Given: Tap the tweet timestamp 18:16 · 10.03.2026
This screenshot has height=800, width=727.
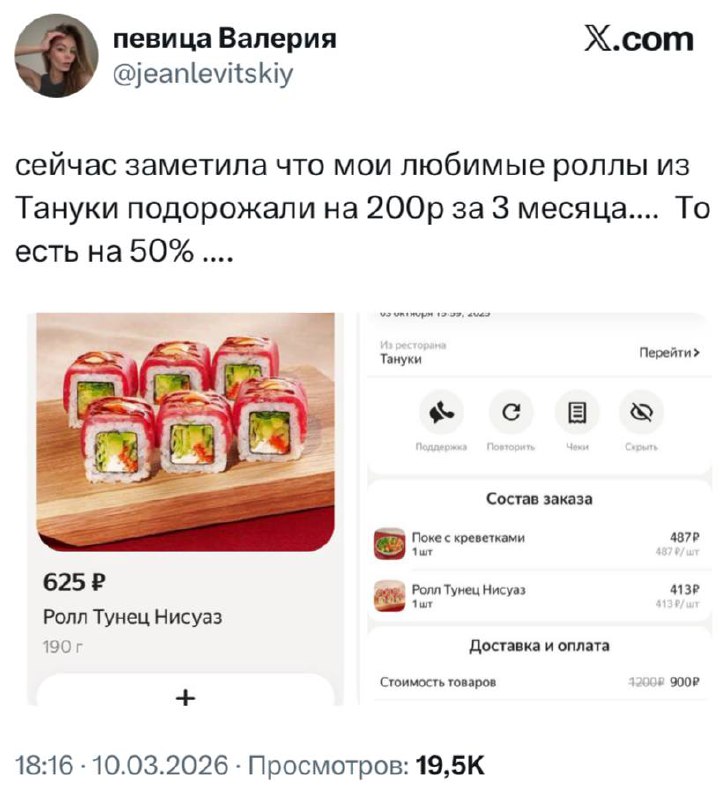Looking at the screenshot, I should [x=122, y=765].
